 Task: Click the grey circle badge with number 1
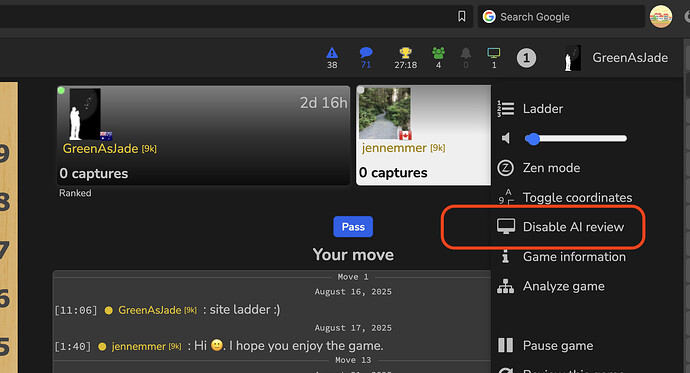526,58
